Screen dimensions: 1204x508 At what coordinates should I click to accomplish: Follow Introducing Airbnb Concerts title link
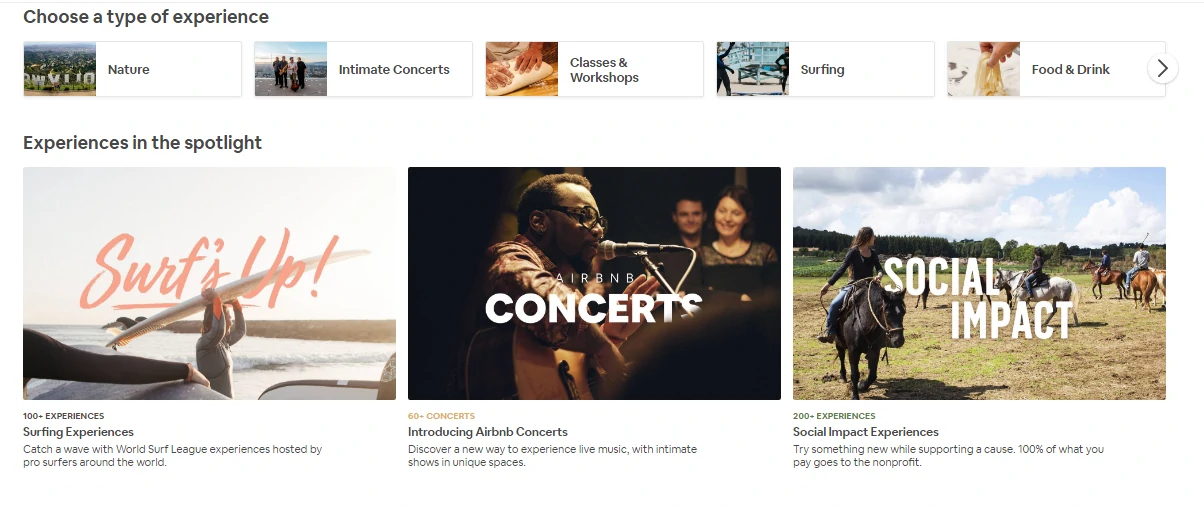[x=488, y=432]
